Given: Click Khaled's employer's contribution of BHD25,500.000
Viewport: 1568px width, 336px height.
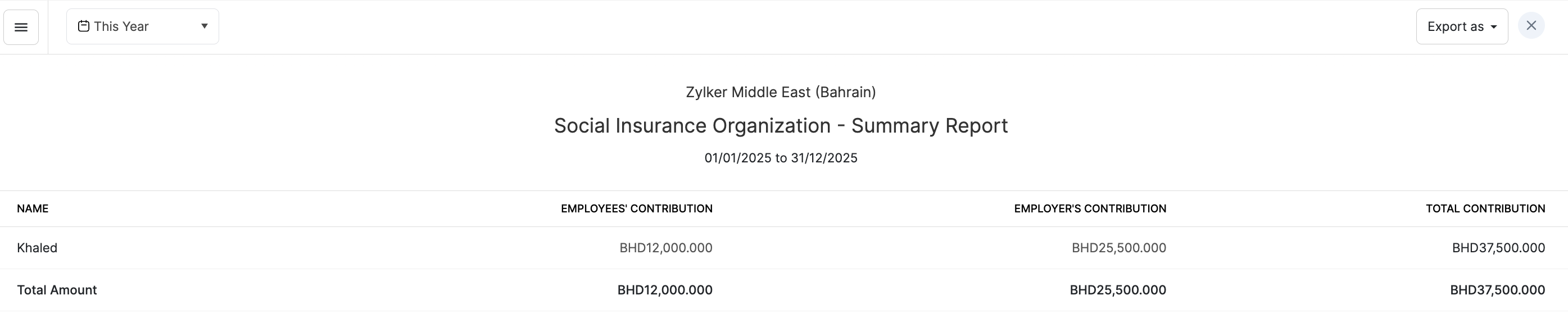Looking at the screenshot, I should click(x=1118, y=248).
